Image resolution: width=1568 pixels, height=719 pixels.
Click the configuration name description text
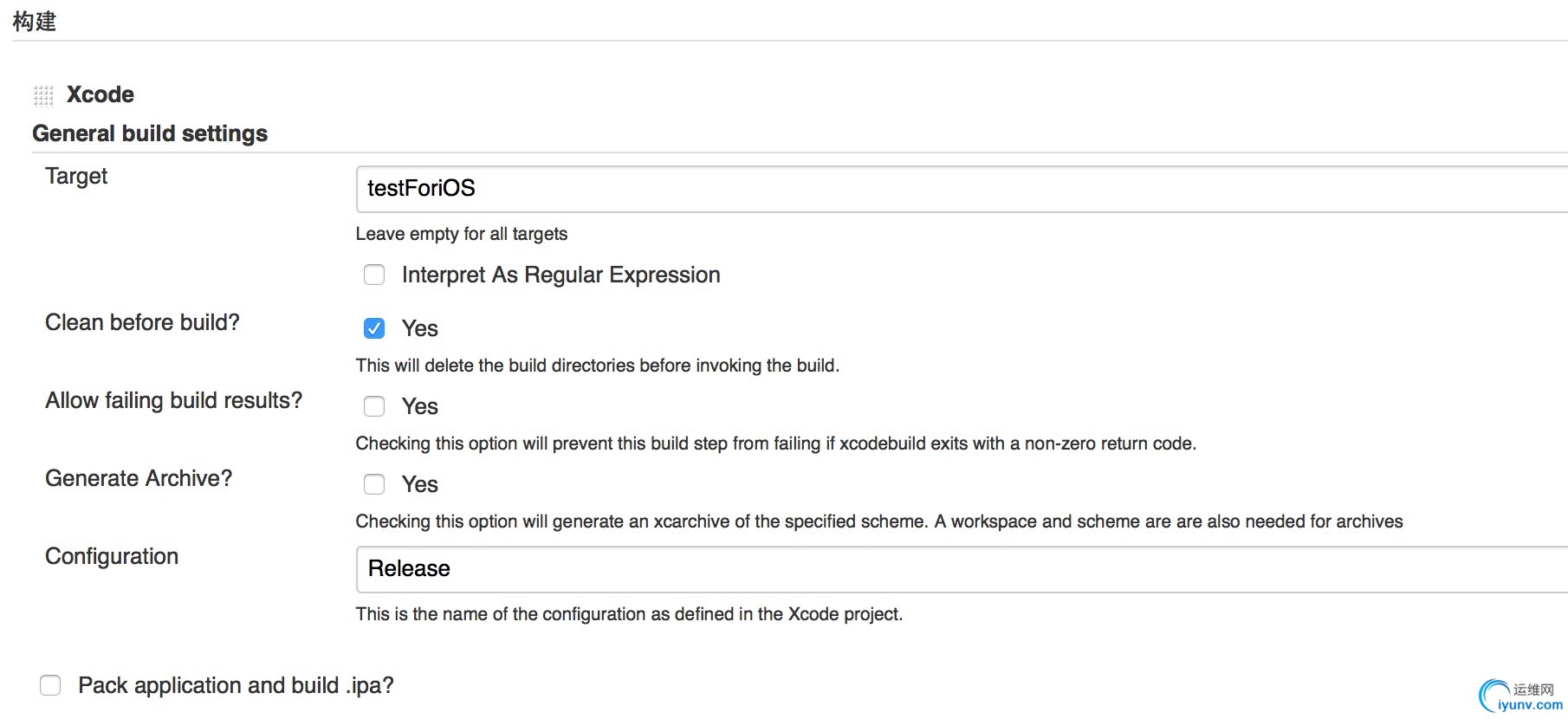pyautogui.click(x=629, y=614)
